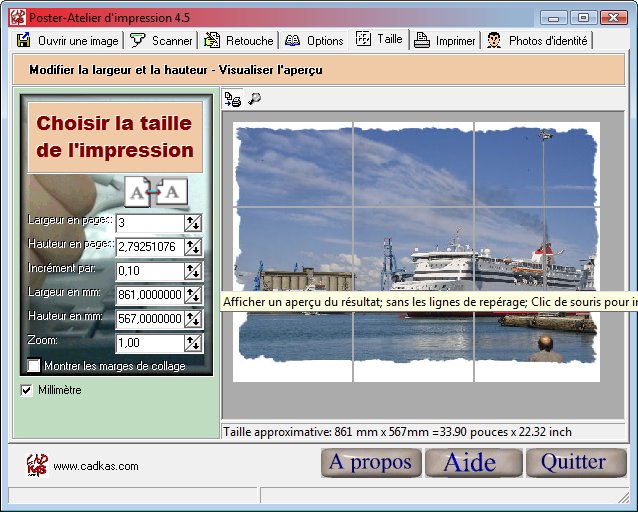
Task: Open the Options tab
Action: tap(314, 41)
